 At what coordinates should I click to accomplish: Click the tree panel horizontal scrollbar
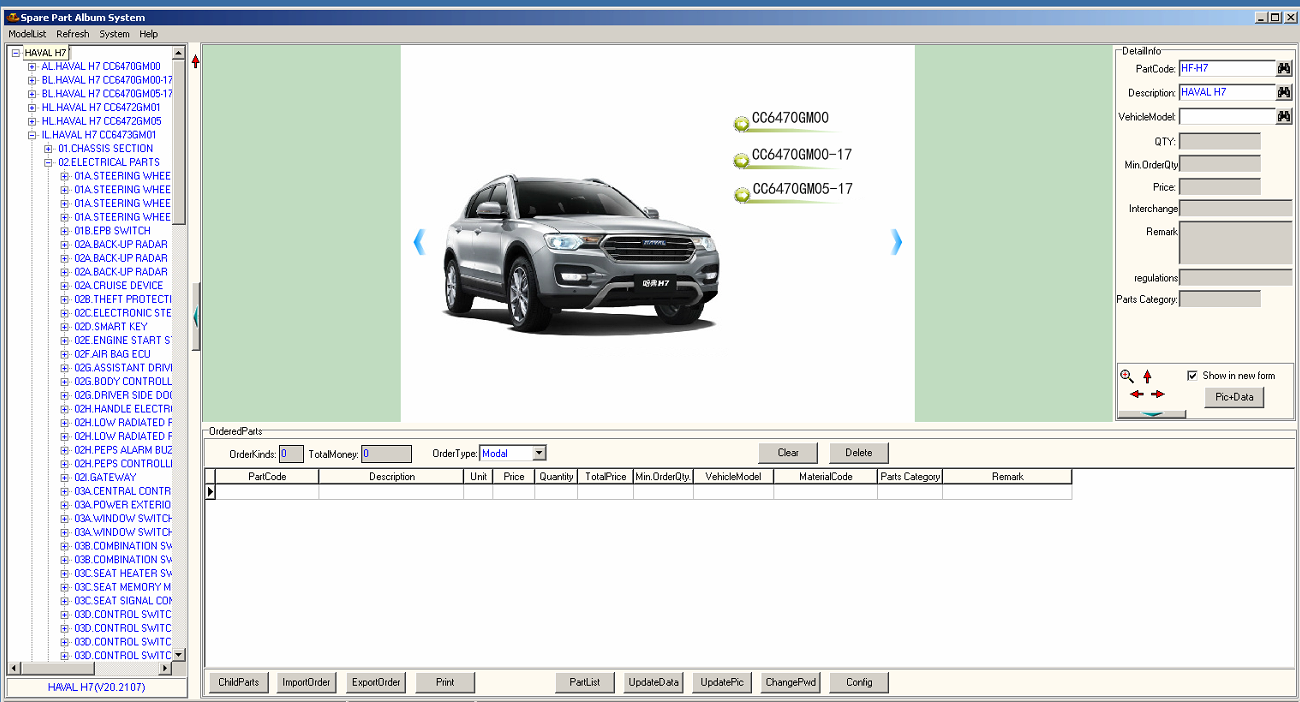click(90, 668)
